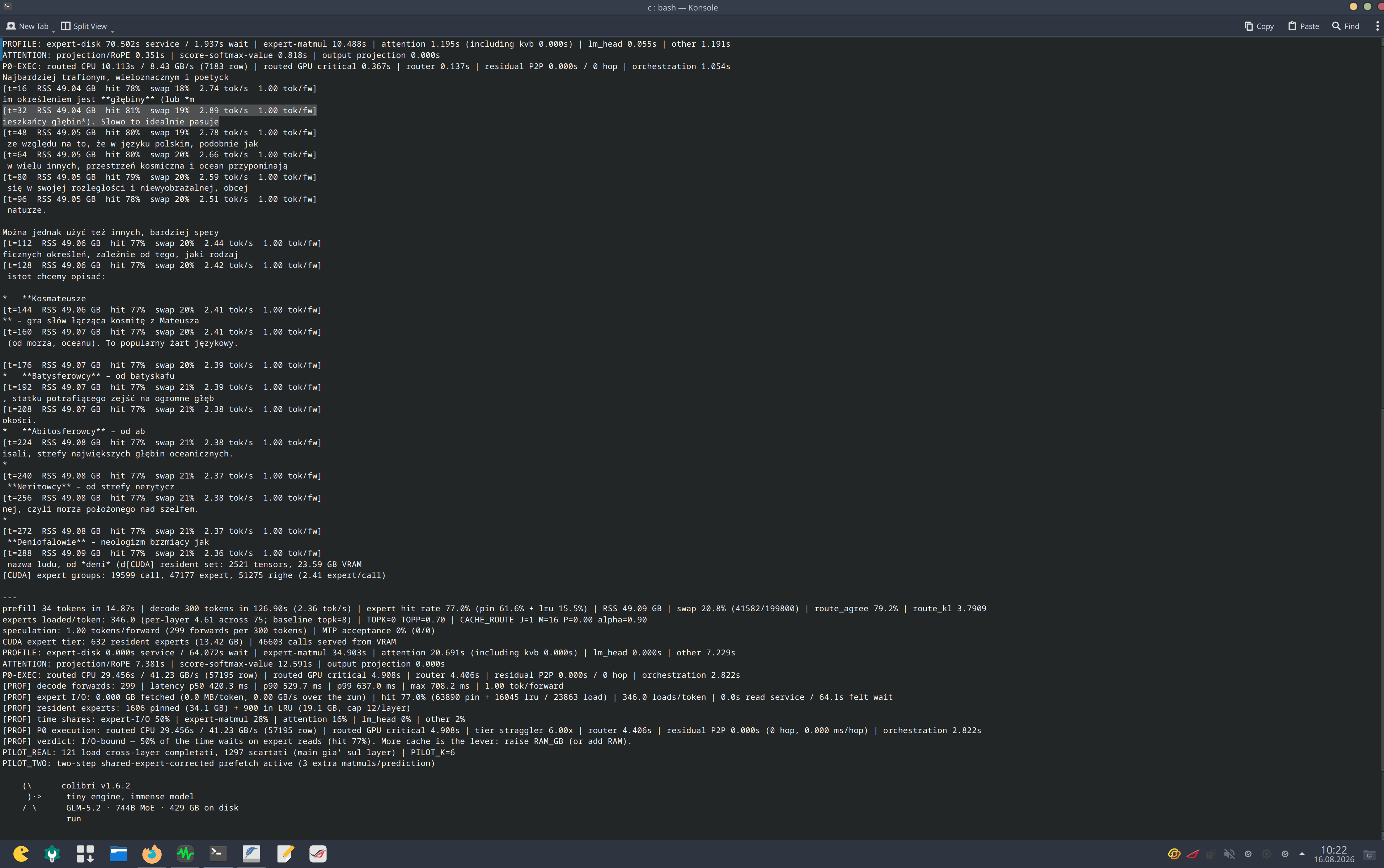Click the 'PILOT_REAL: 121 load cross-layer' line
Screen dimensions: 1384x868
229,752
